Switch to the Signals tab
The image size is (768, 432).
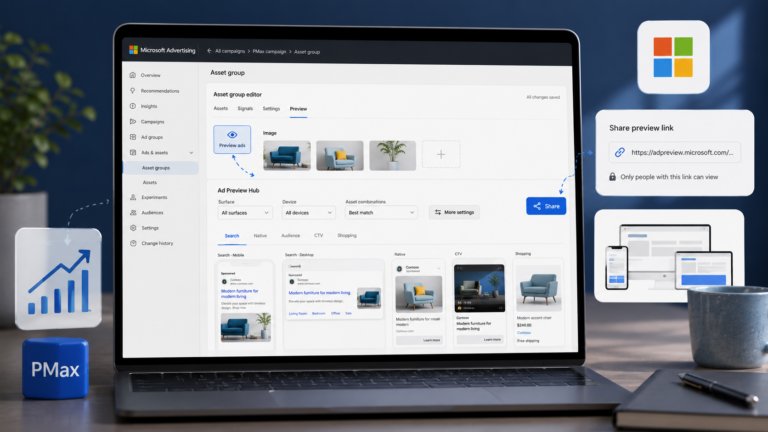(x=245, y=108)
